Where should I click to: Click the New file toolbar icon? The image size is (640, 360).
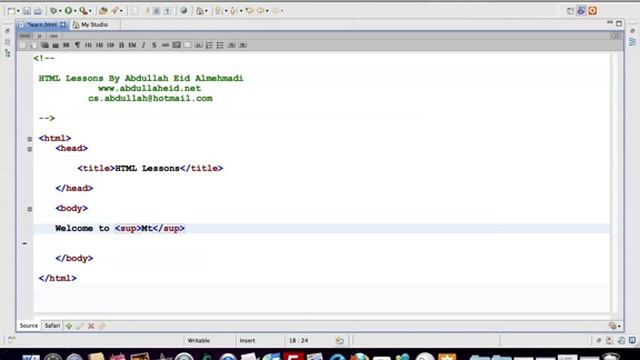[11, 11]
